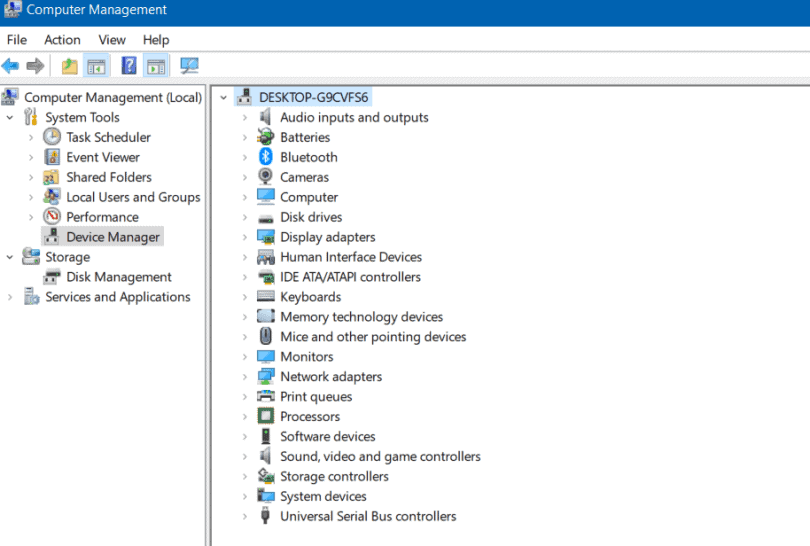Screen dimensions: 810x546
Task: Toggle Show/Hide Console Tree toolbar icon
Action: pyautogui.click(x=97, y=66)
